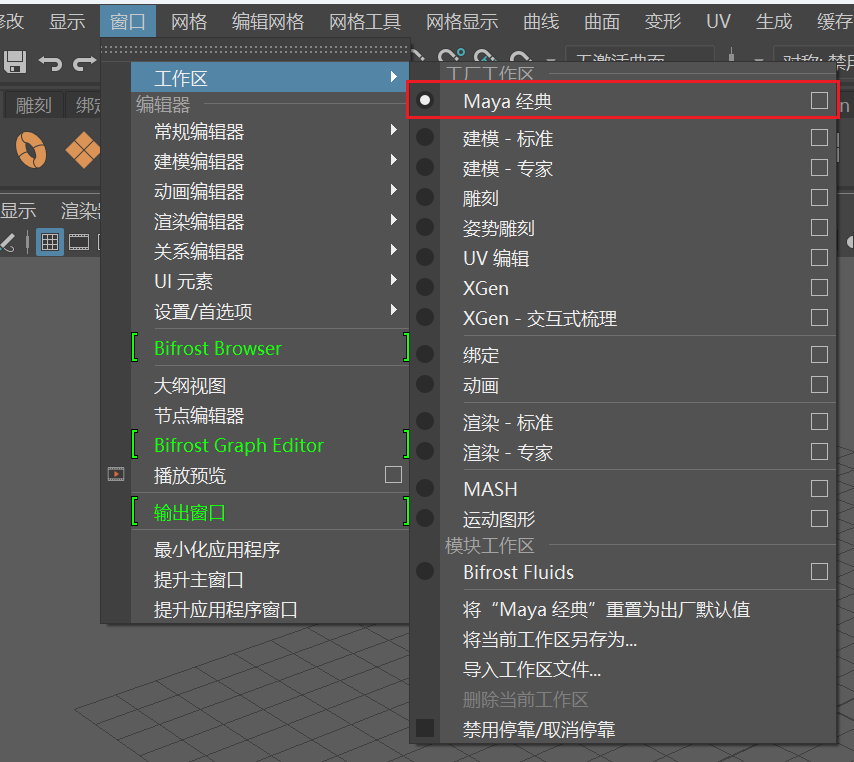Screen dimensions: 854x762
Task: Expand the 关系编辑器 submenu
Action: click(270, 251)
